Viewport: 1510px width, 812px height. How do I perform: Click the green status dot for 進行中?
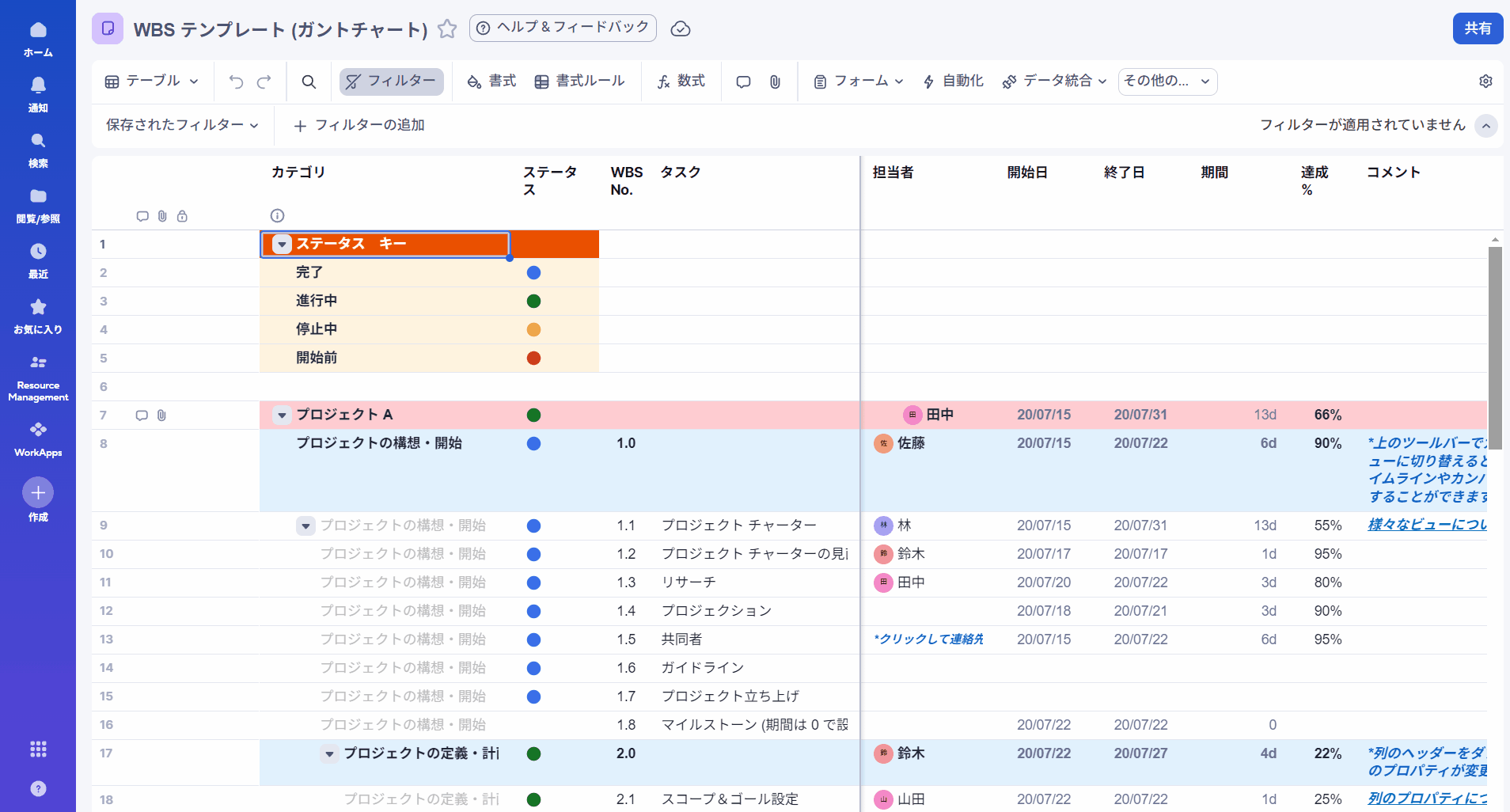(x=533, y=301)
